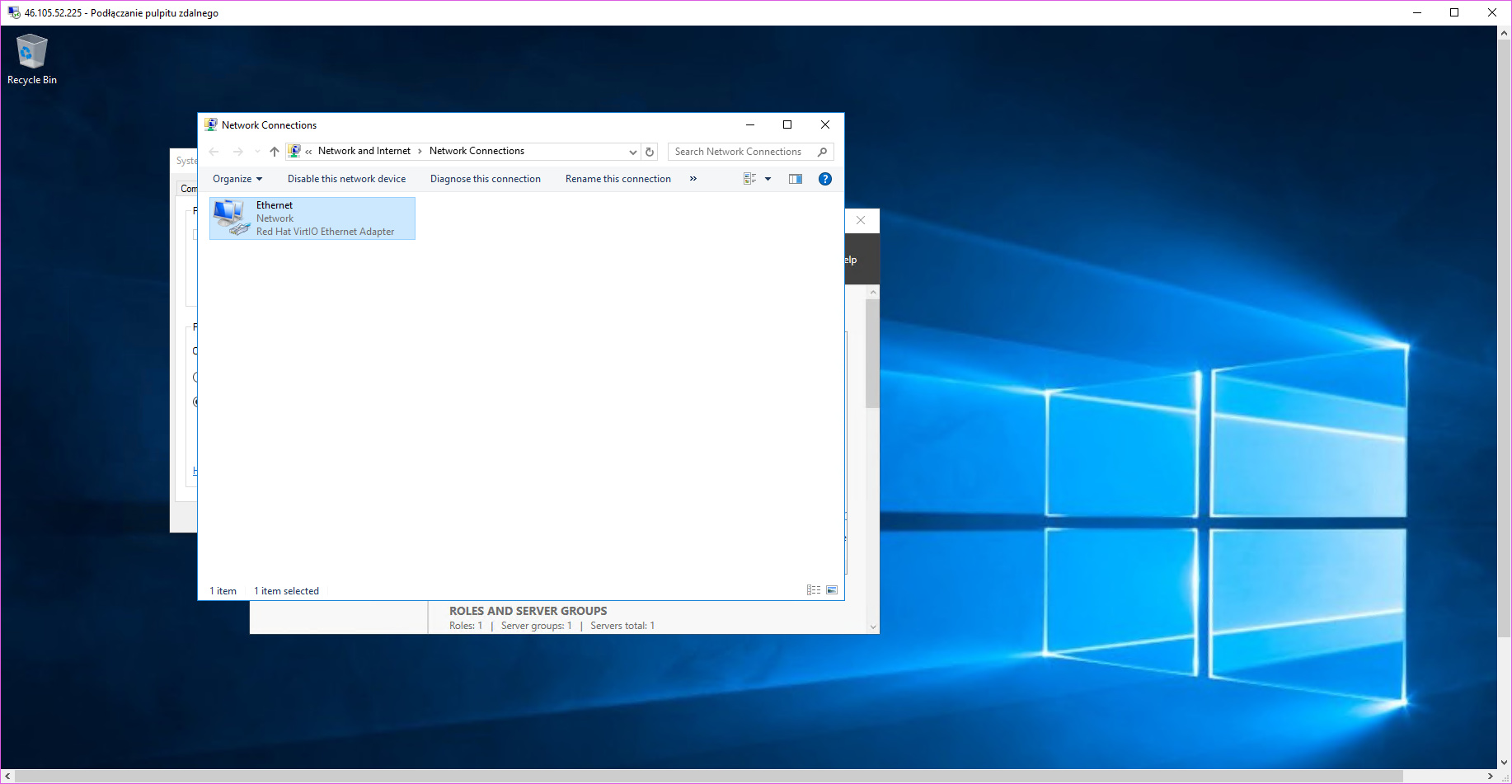Click Diagnose this connection

coord(485,179)
